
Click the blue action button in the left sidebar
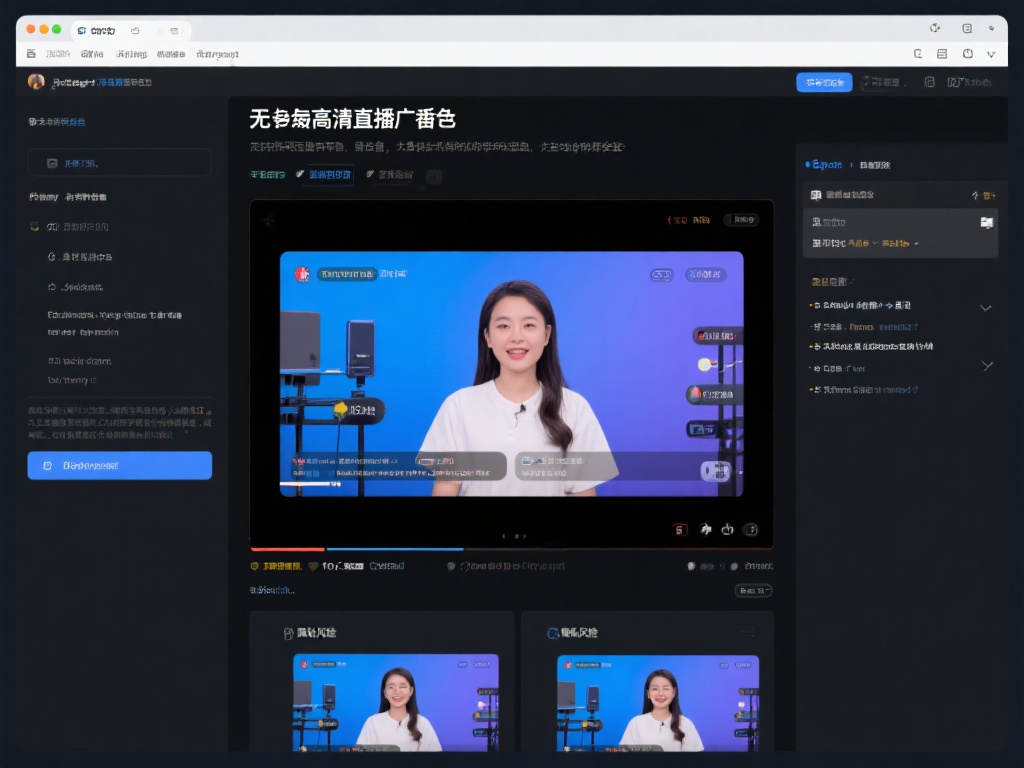119,465
